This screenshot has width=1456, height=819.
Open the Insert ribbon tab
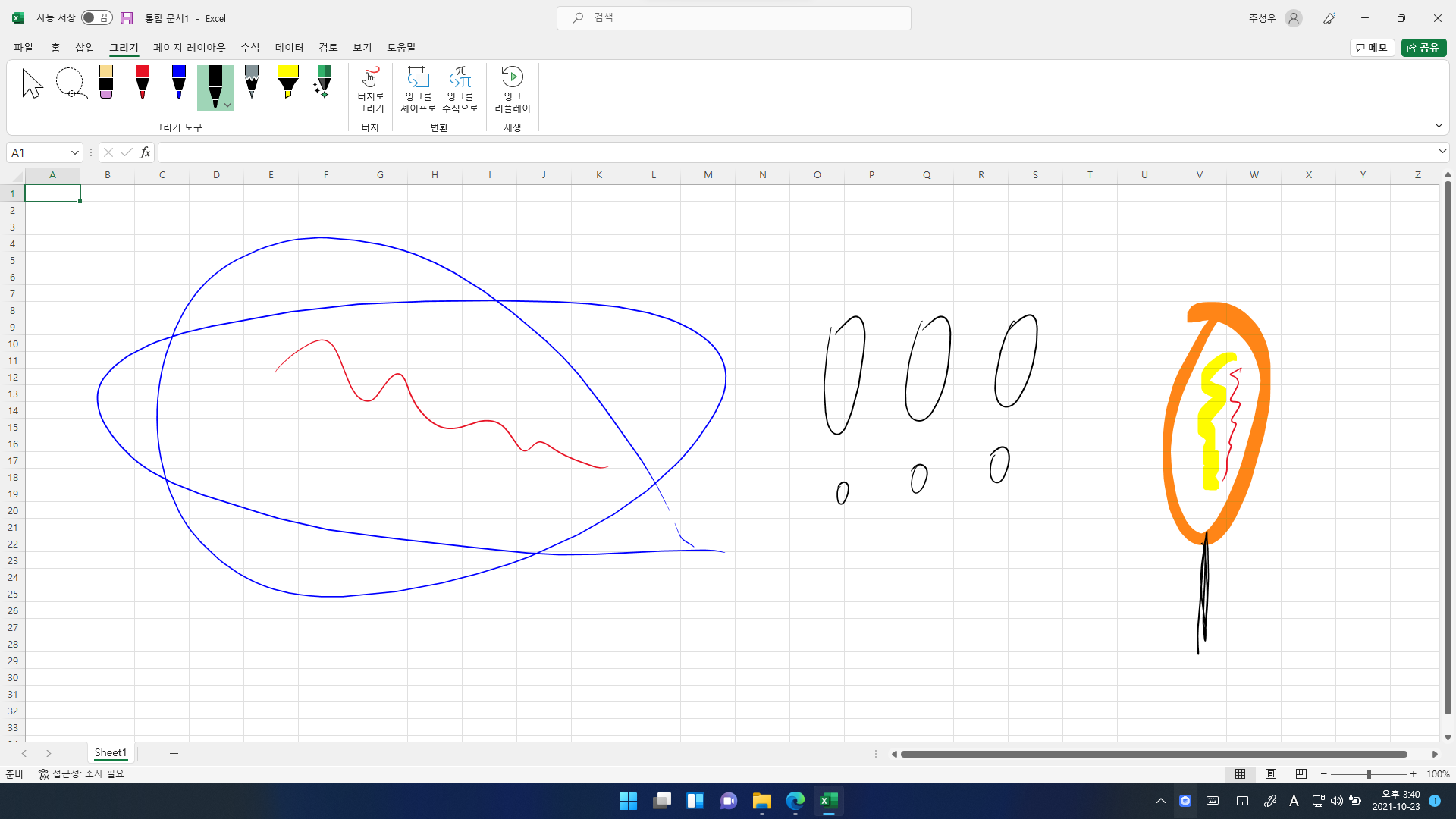tap(84, 47)
